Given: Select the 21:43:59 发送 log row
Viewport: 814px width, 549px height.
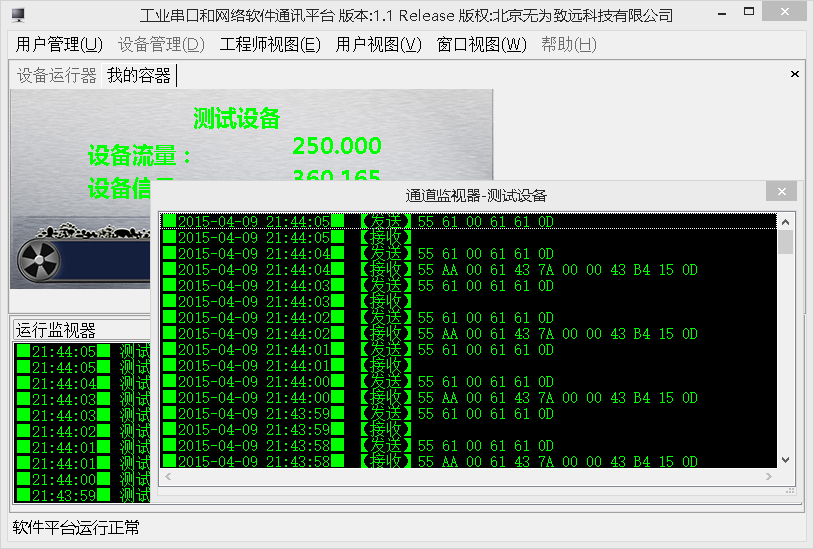Looking at the screenshot, I should [x=468, y=414].
